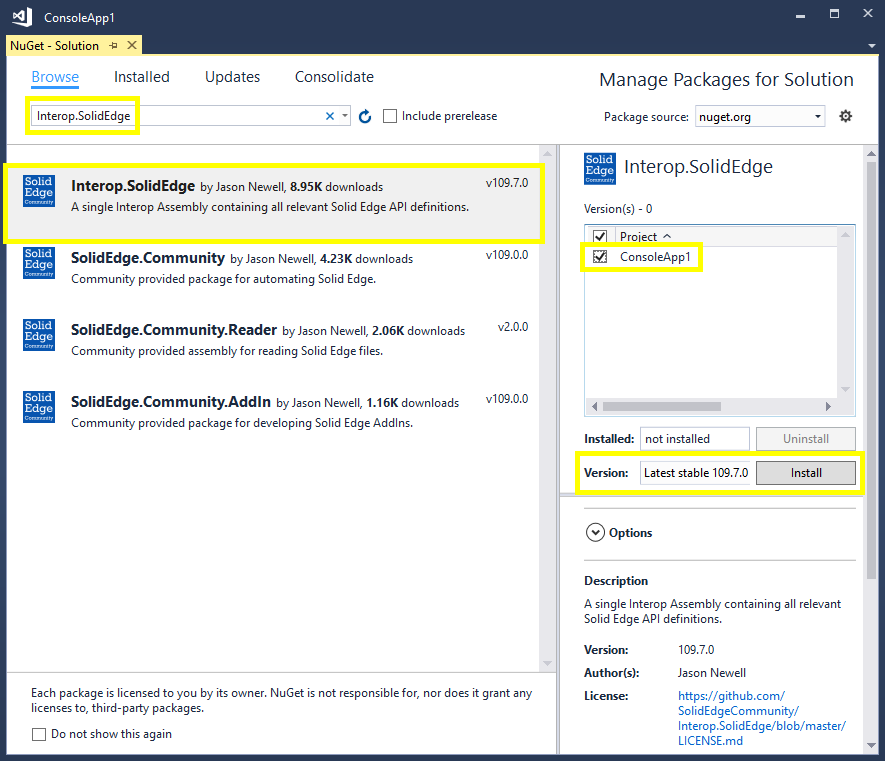The width and height of the screenshot is (885, 761).
Task: Switch to the Updates tab
Action: pyautogui.click(x=232, y=77)
